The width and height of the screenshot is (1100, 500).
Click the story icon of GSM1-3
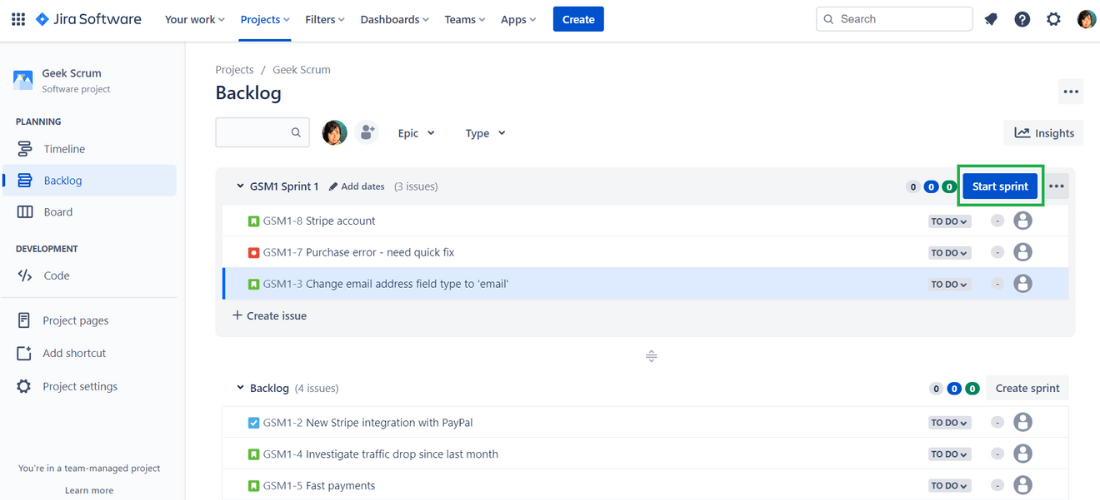254,284
